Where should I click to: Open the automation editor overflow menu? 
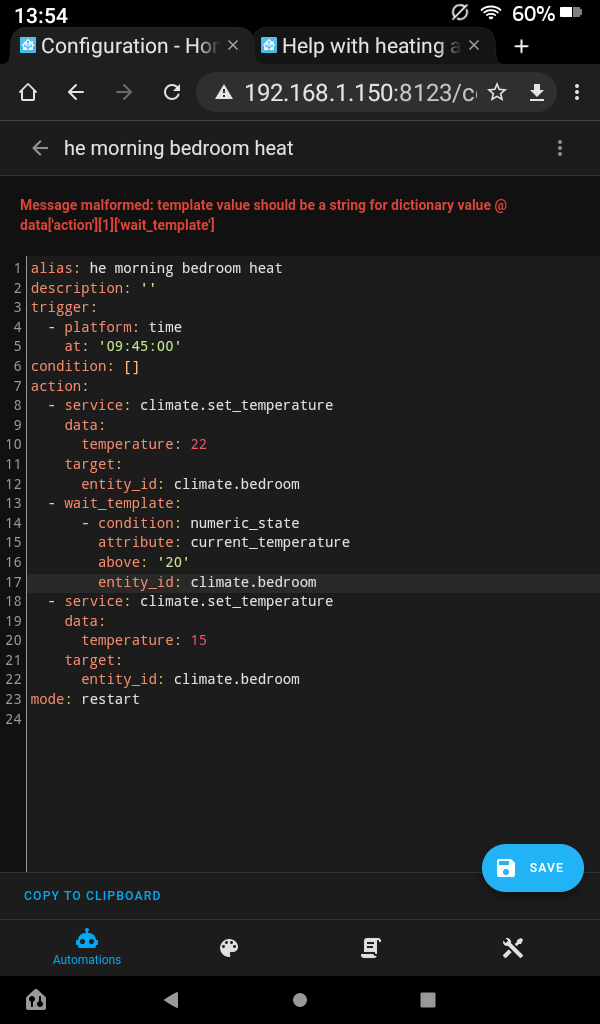[x=560, y=147]
